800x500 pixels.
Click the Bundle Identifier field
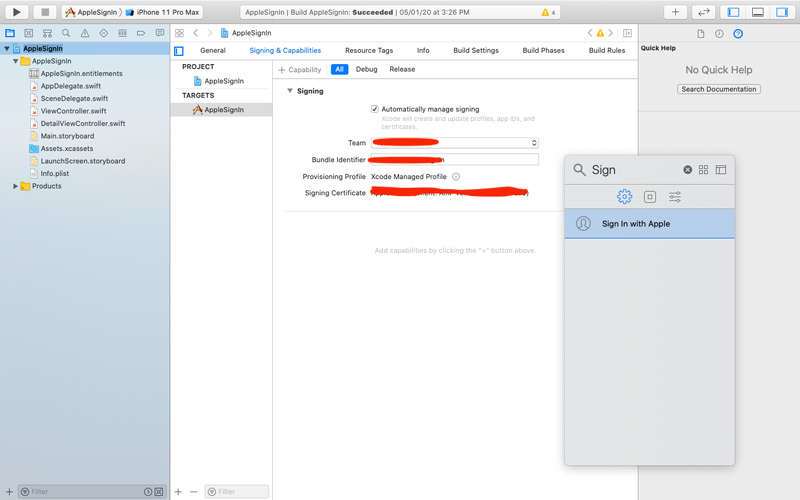tap(455, 160)
